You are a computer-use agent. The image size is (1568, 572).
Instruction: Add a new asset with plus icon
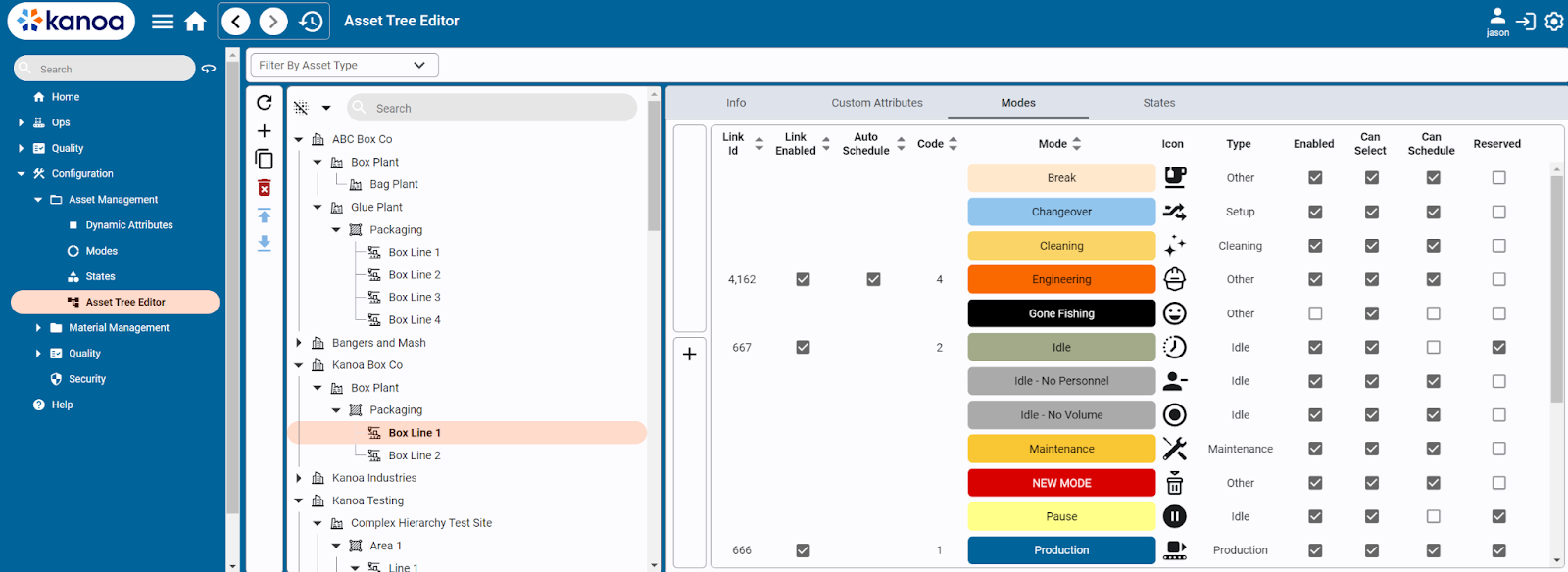(265, 130)
